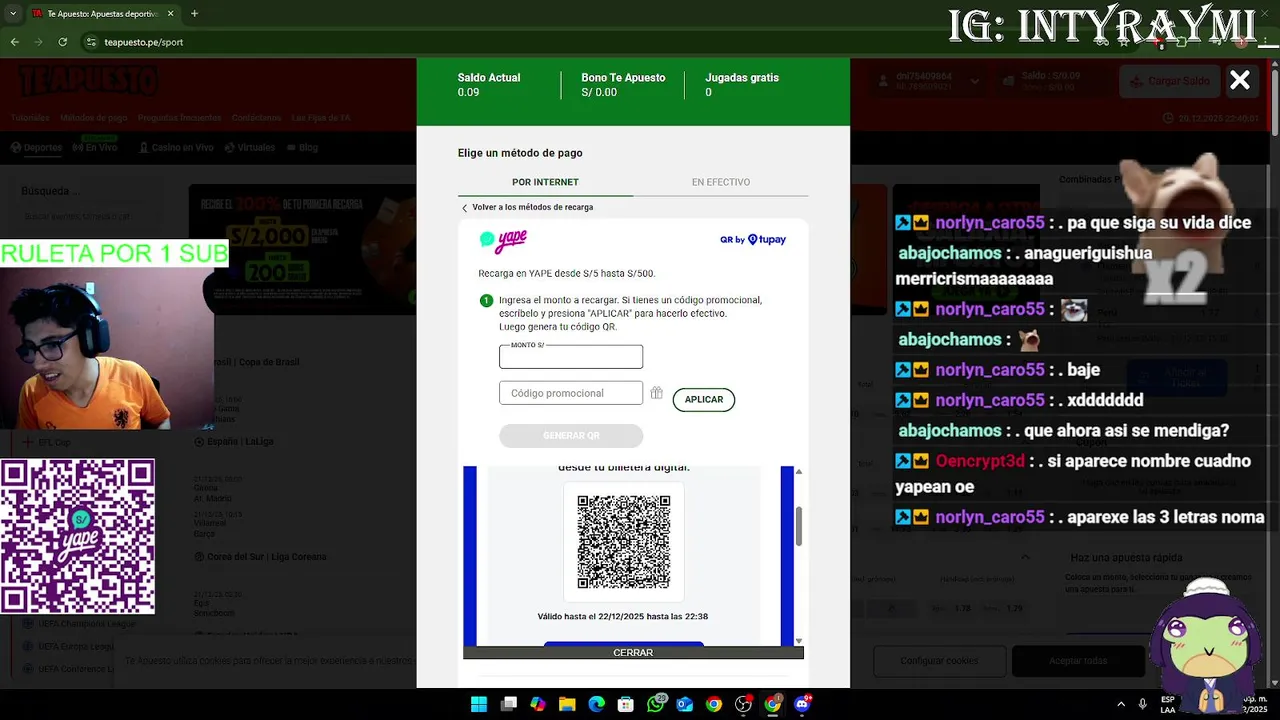Click Aceptar todas cookies button

[1078, 660]
